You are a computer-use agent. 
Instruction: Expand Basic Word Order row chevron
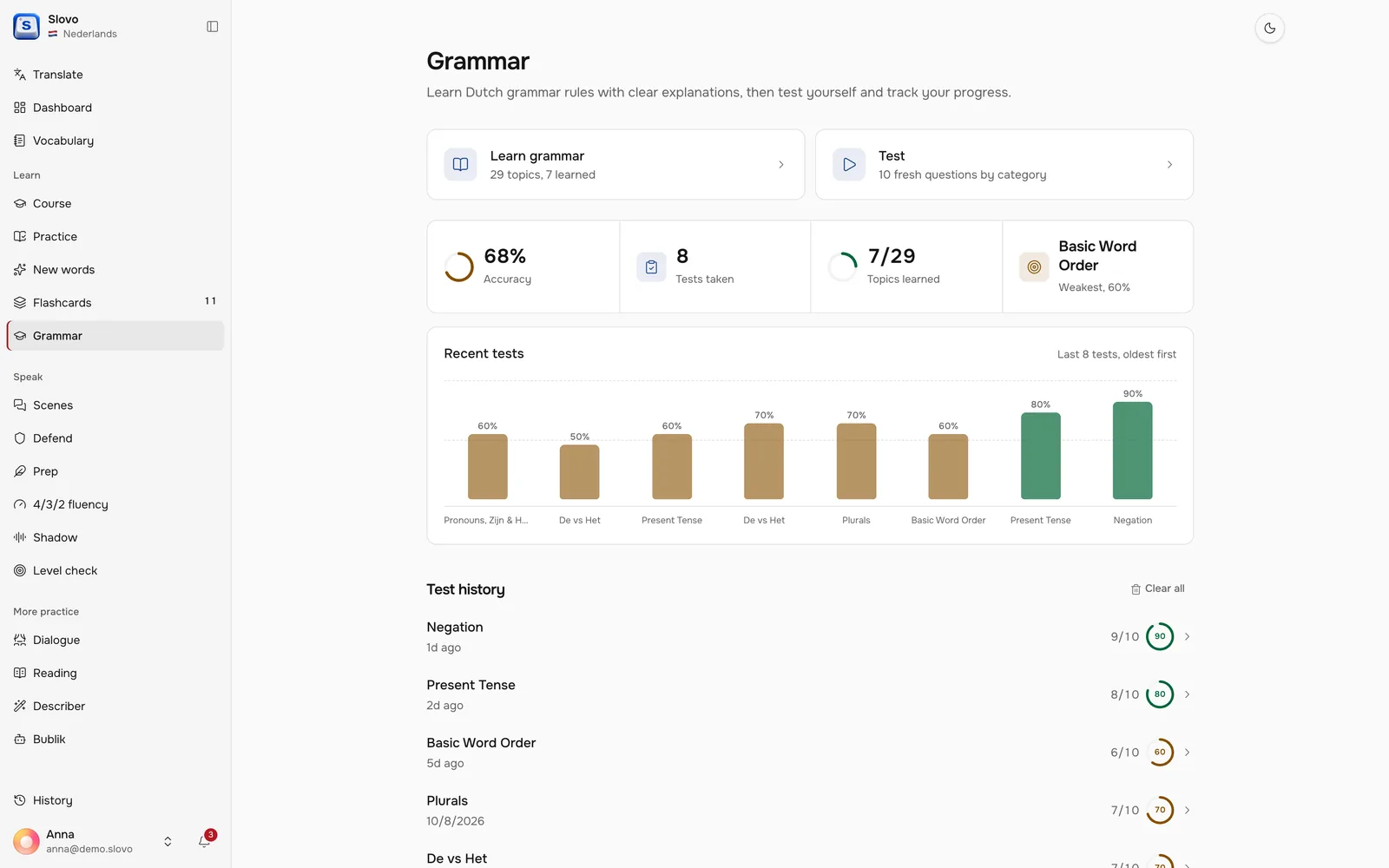tap(1187, 752)
